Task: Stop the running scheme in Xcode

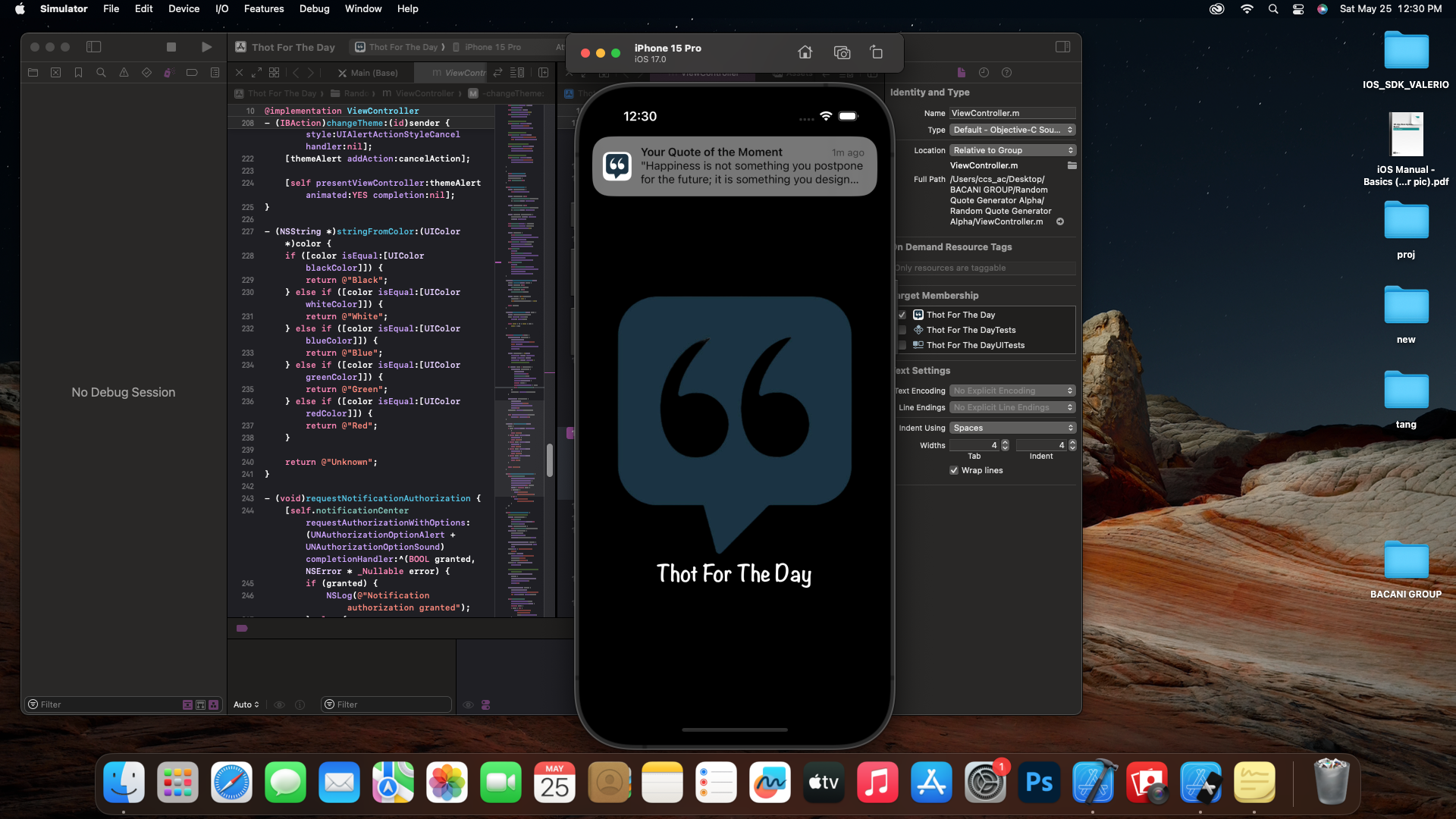Action: 171,47
